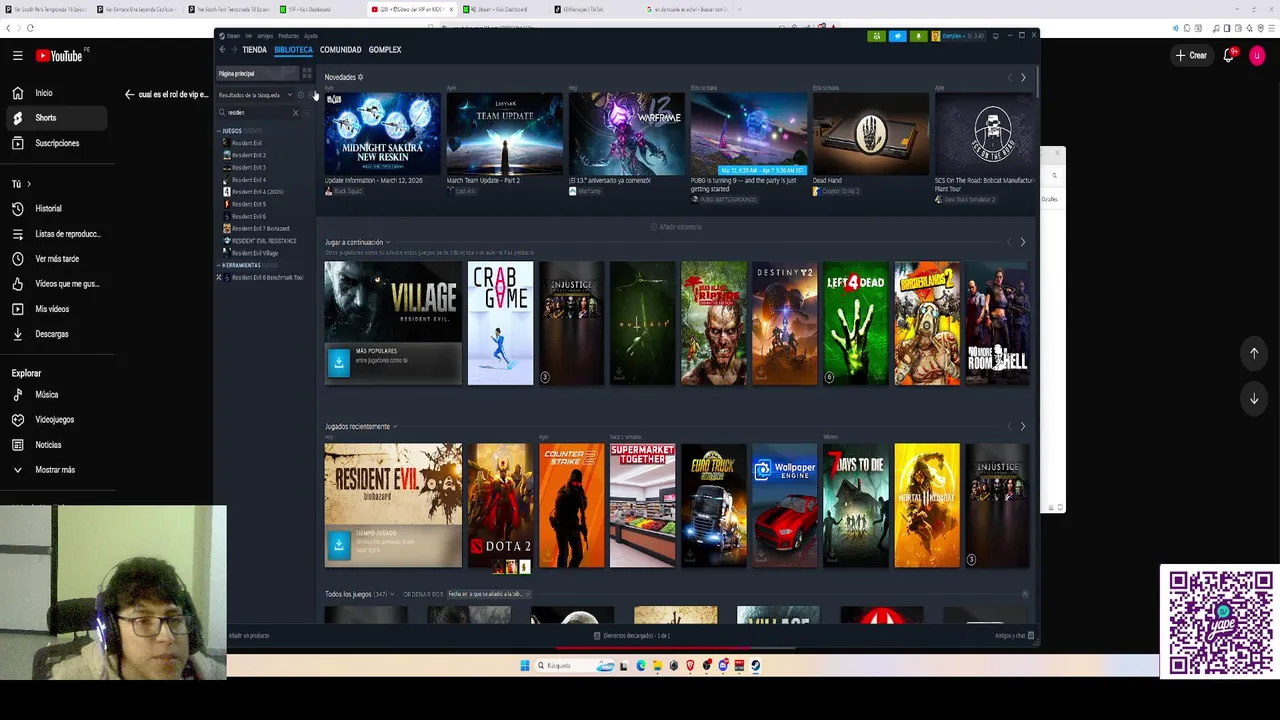Expand the 'Jugados recientemente' shelf dropdown

[x=394, y=426]
